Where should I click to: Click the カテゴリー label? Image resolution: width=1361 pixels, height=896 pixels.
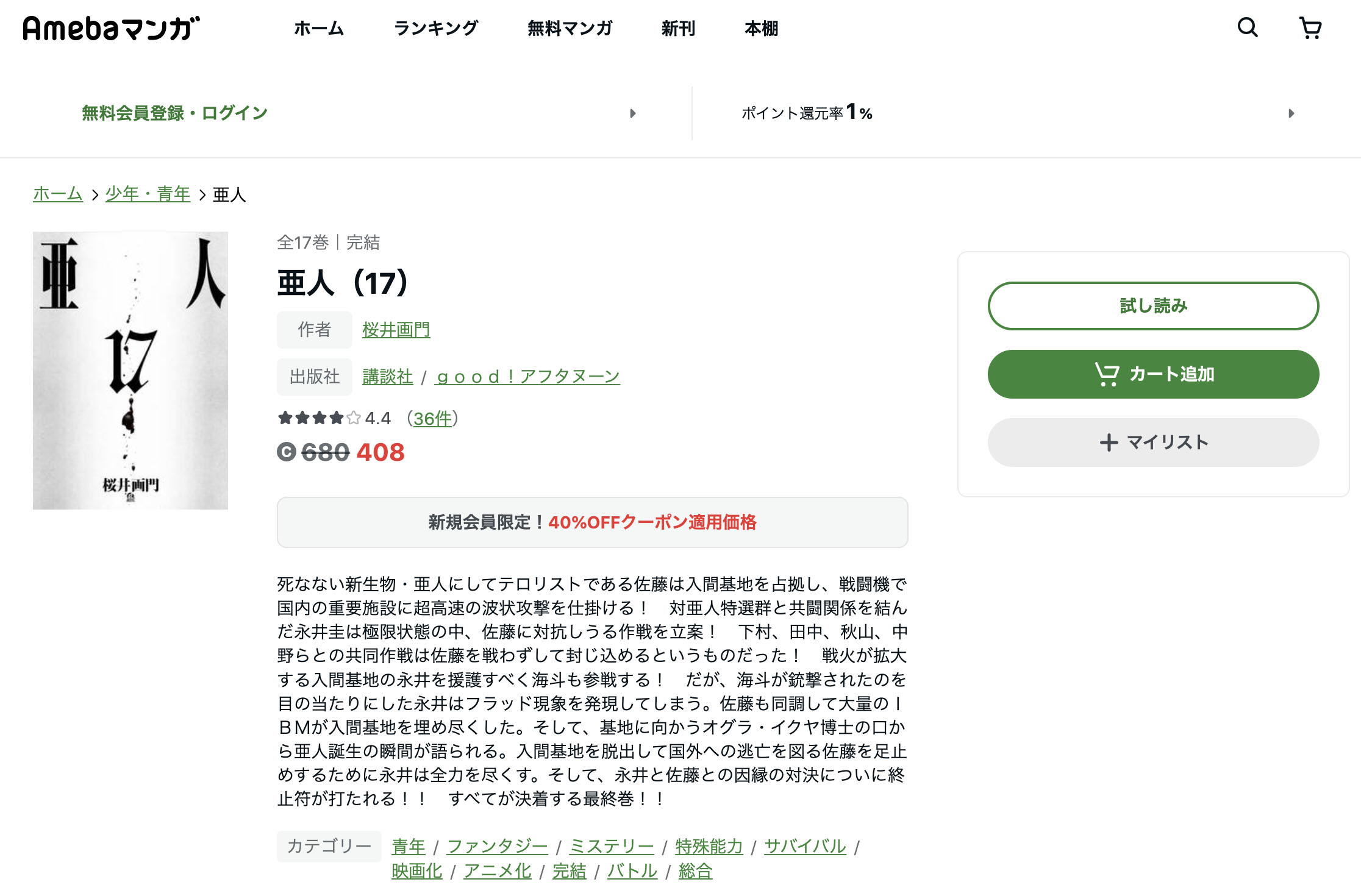(329, 846)
